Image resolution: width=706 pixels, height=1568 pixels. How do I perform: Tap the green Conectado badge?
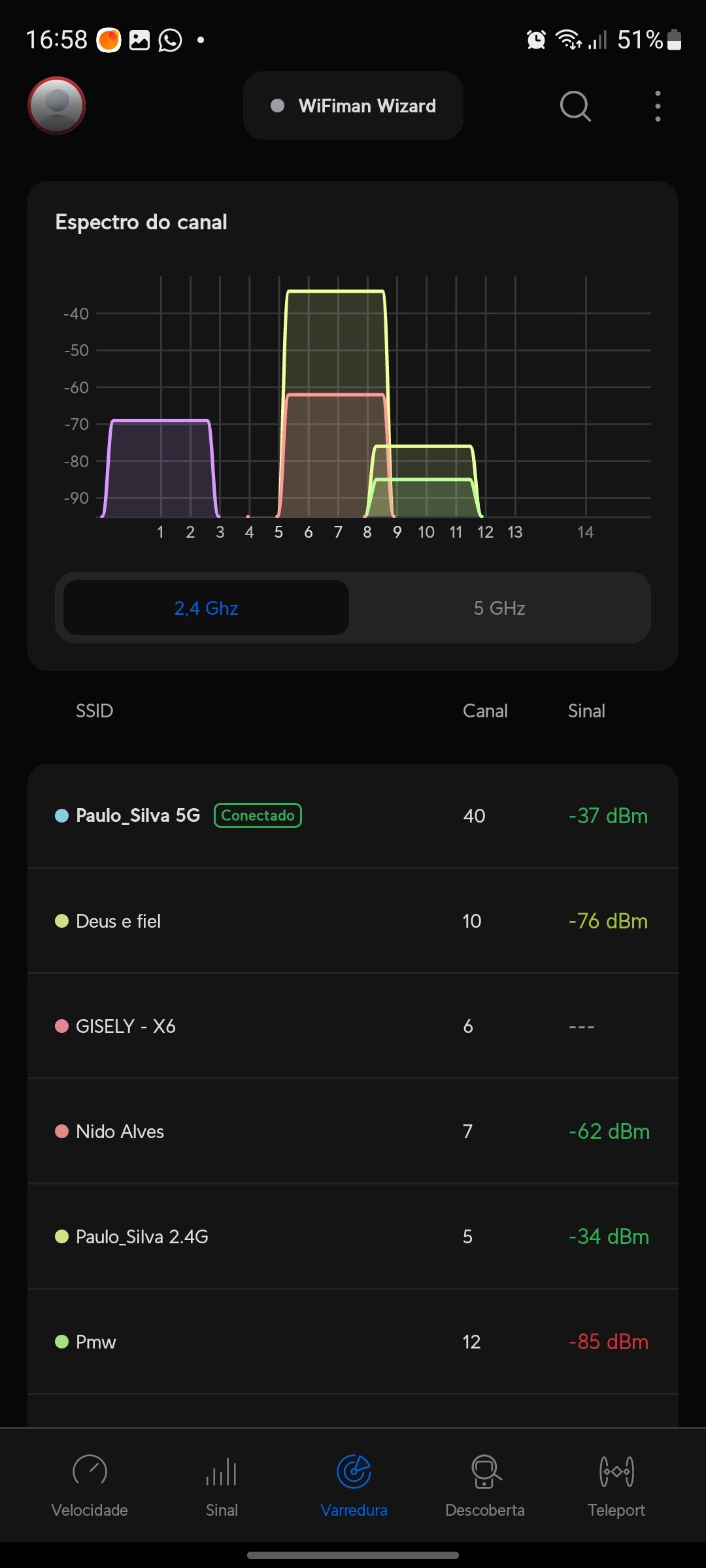pos(258,815)
